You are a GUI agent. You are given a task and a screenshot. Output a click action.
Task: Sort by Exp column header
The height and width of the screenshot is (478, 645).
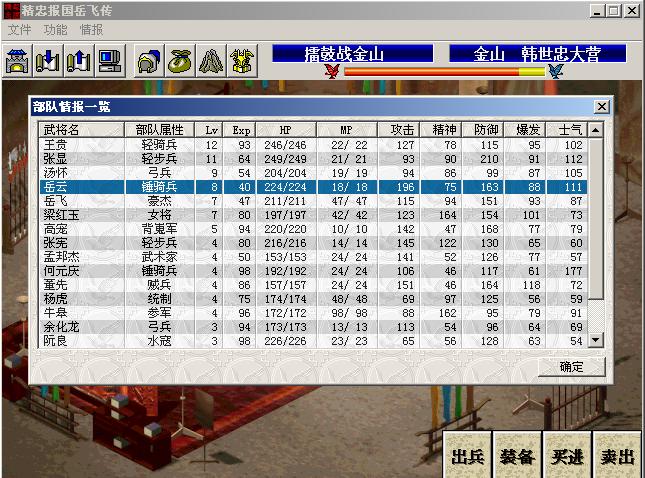click(240, 130)
